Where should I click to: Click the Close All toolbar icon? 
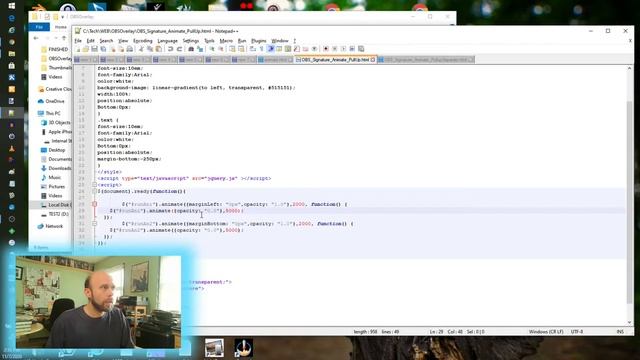[122, 49]
